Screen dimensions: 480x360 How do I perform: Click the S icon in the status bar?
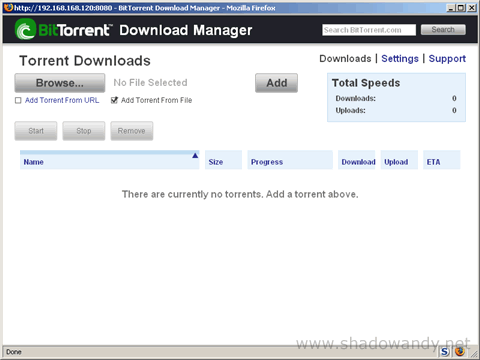(445, 352)
